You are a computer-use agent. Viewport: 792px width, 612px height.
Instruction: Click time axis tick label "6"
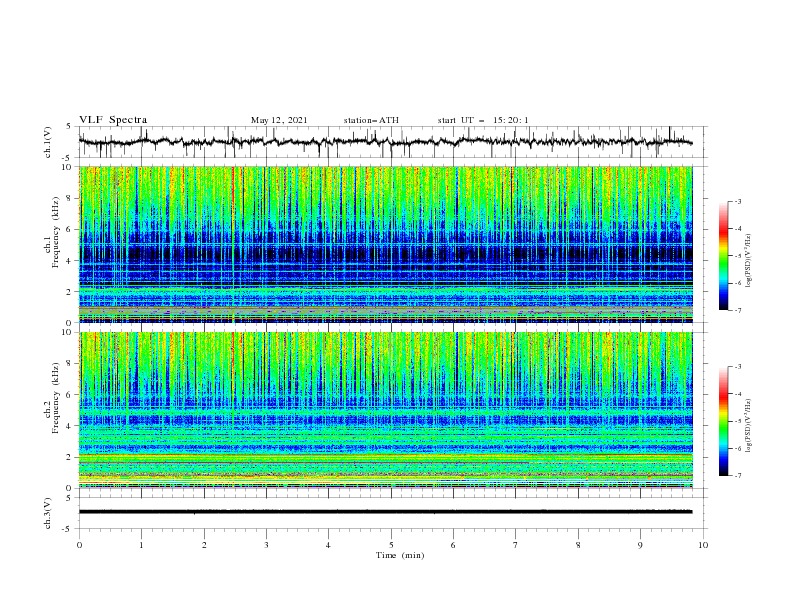point(453,545)
